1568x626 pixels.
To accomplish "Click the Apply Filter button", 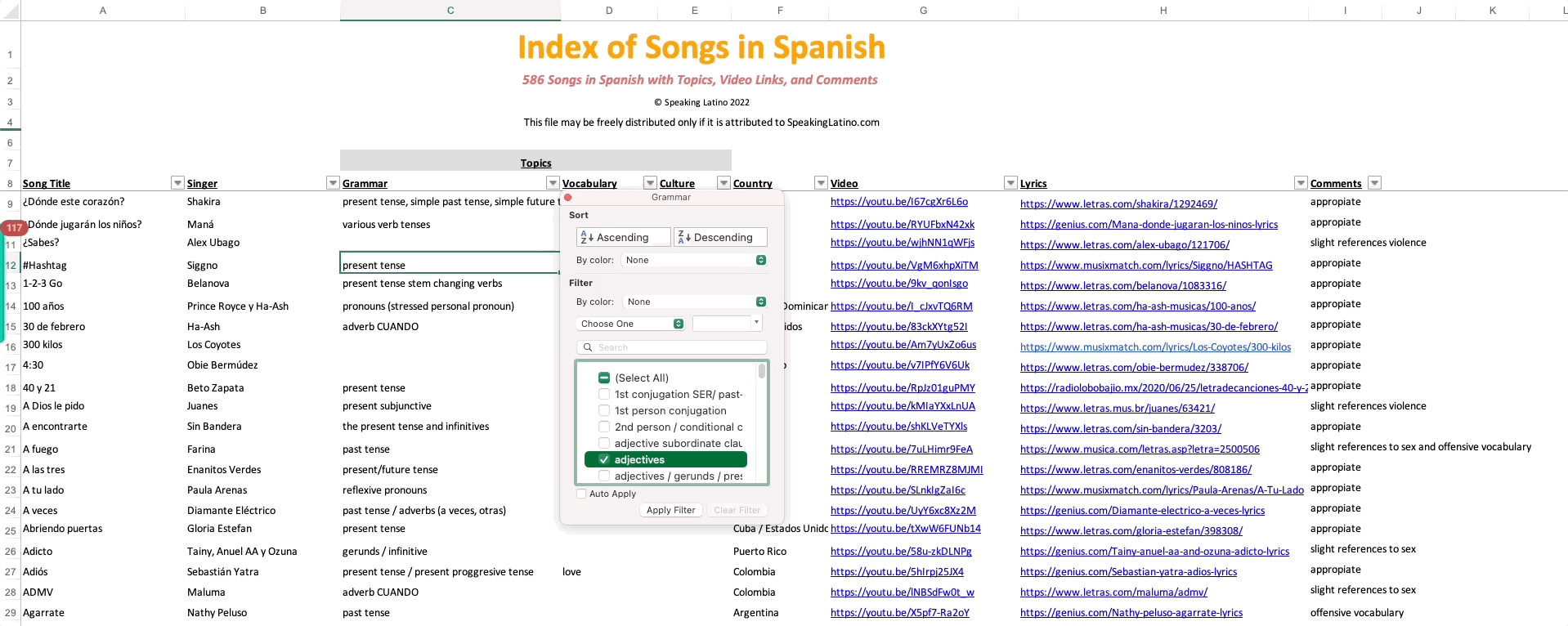I will [670, 510].
